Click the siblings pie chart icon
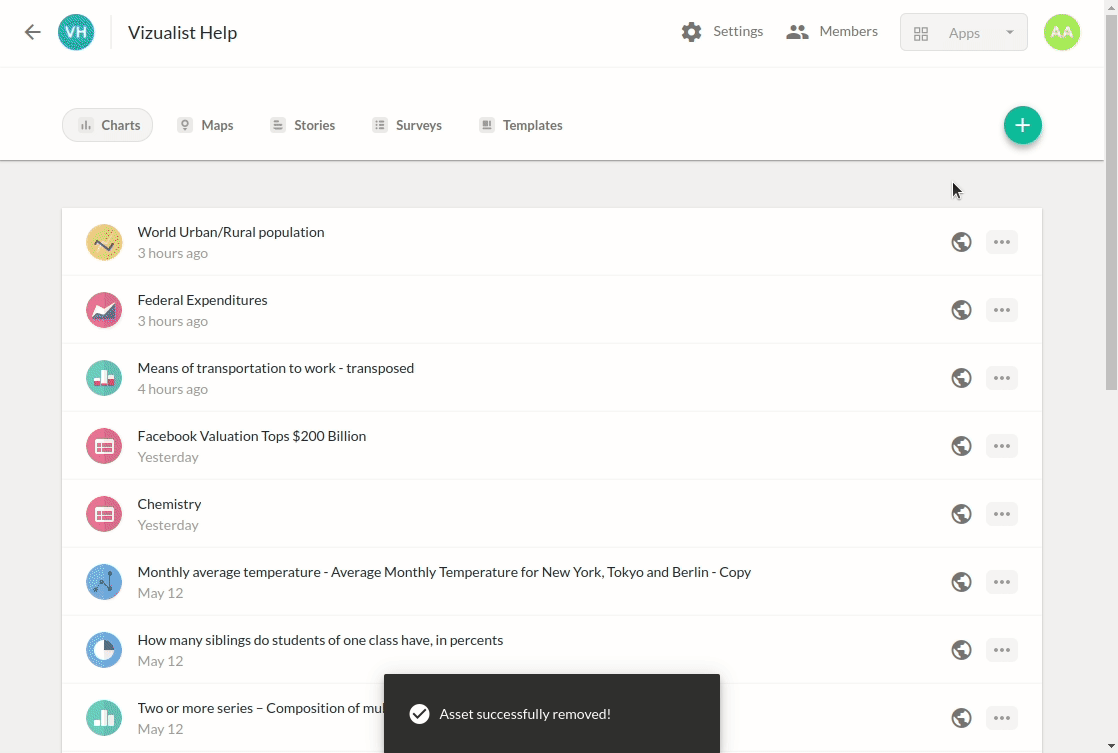The height and width of the screenshot is (753, 1118). [x=104, y=650]
